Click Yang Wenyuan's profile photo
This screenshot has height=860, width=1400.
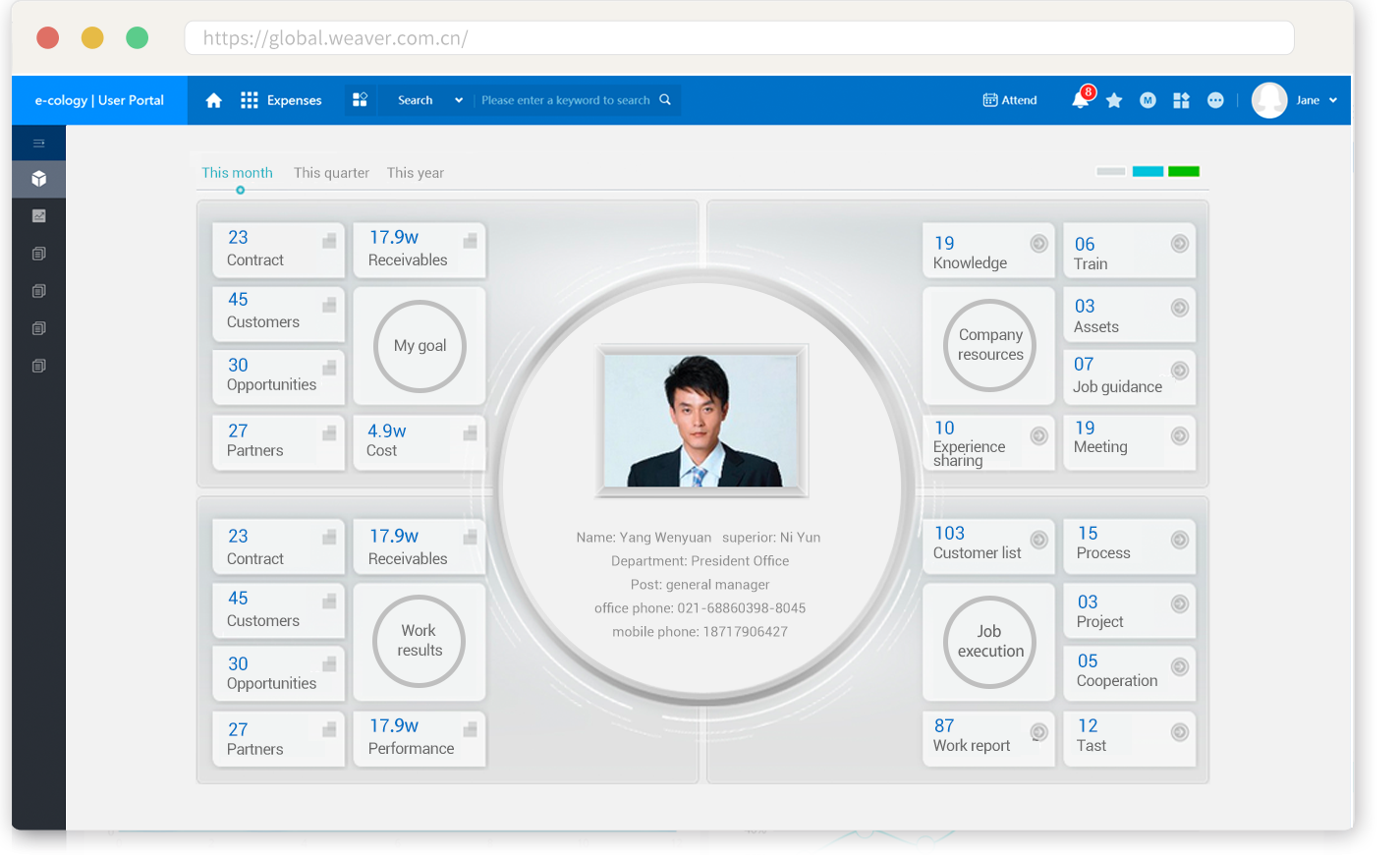click(x=701, y=420)
